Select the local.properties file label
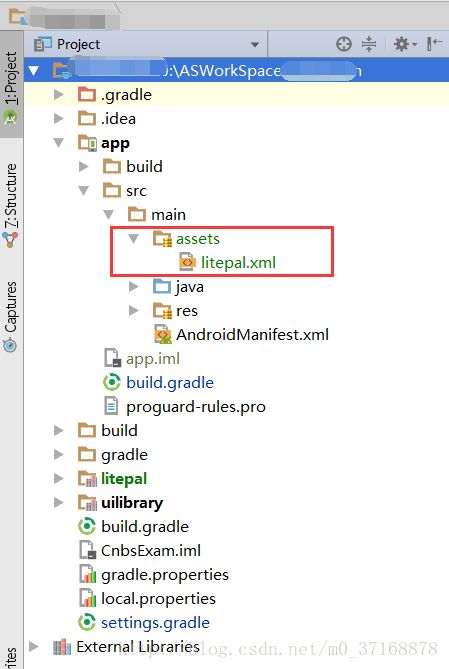The image size is (449, 669). (x=158, y=599)
